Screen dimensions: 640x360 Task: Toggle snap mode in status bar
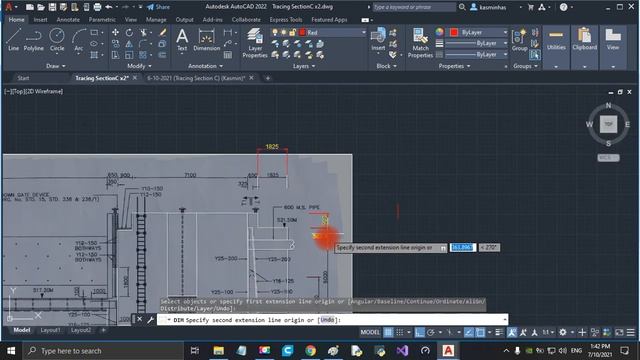click(x=400, y=332)
